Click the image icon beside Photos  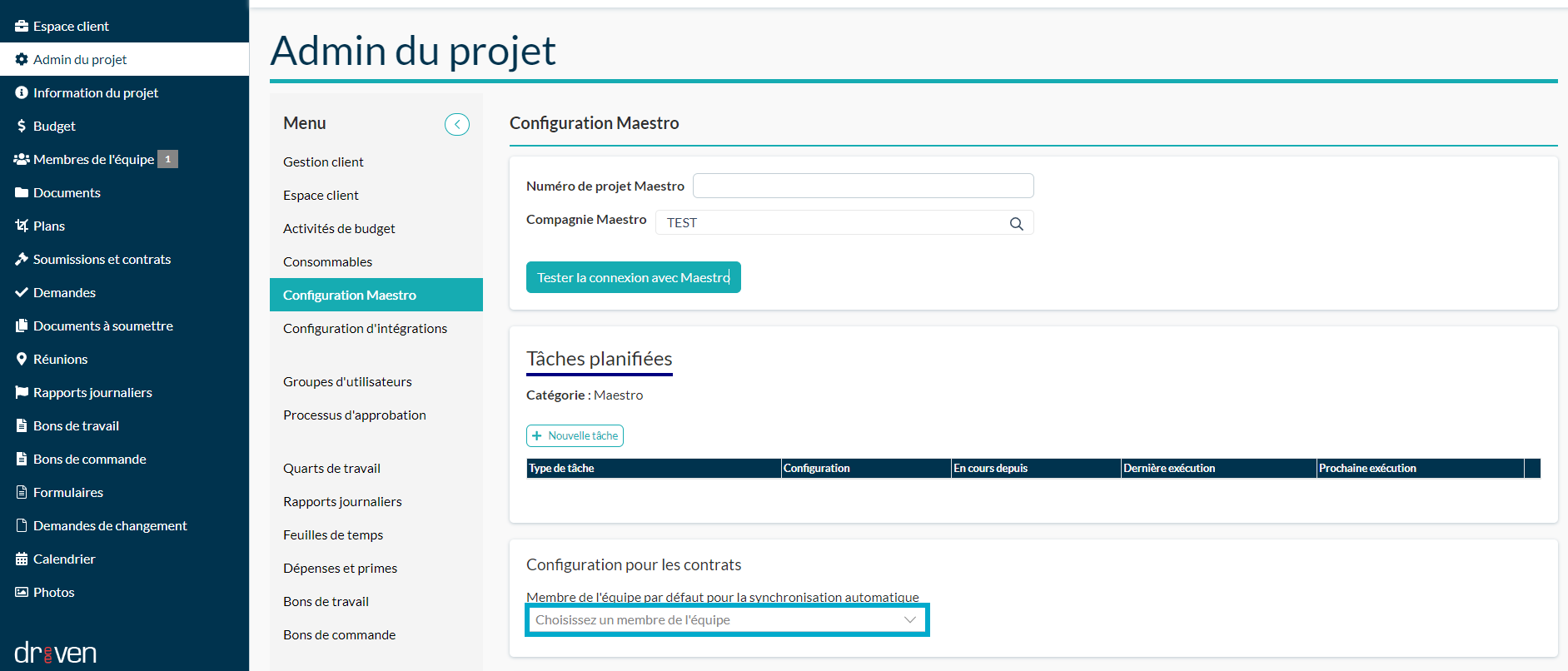[22, 592]
